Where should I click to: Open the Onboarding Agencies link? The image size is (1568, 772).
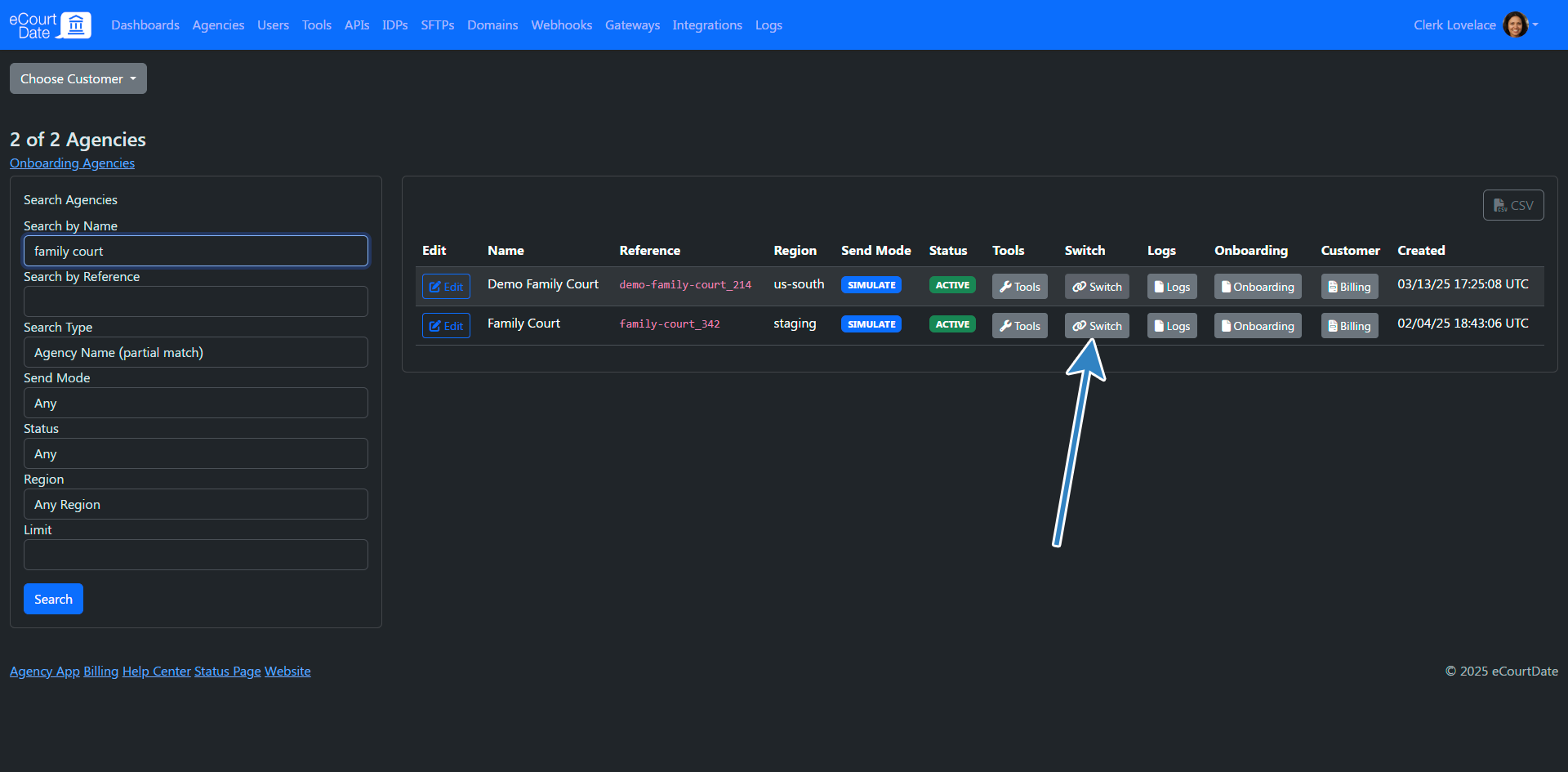72,163
